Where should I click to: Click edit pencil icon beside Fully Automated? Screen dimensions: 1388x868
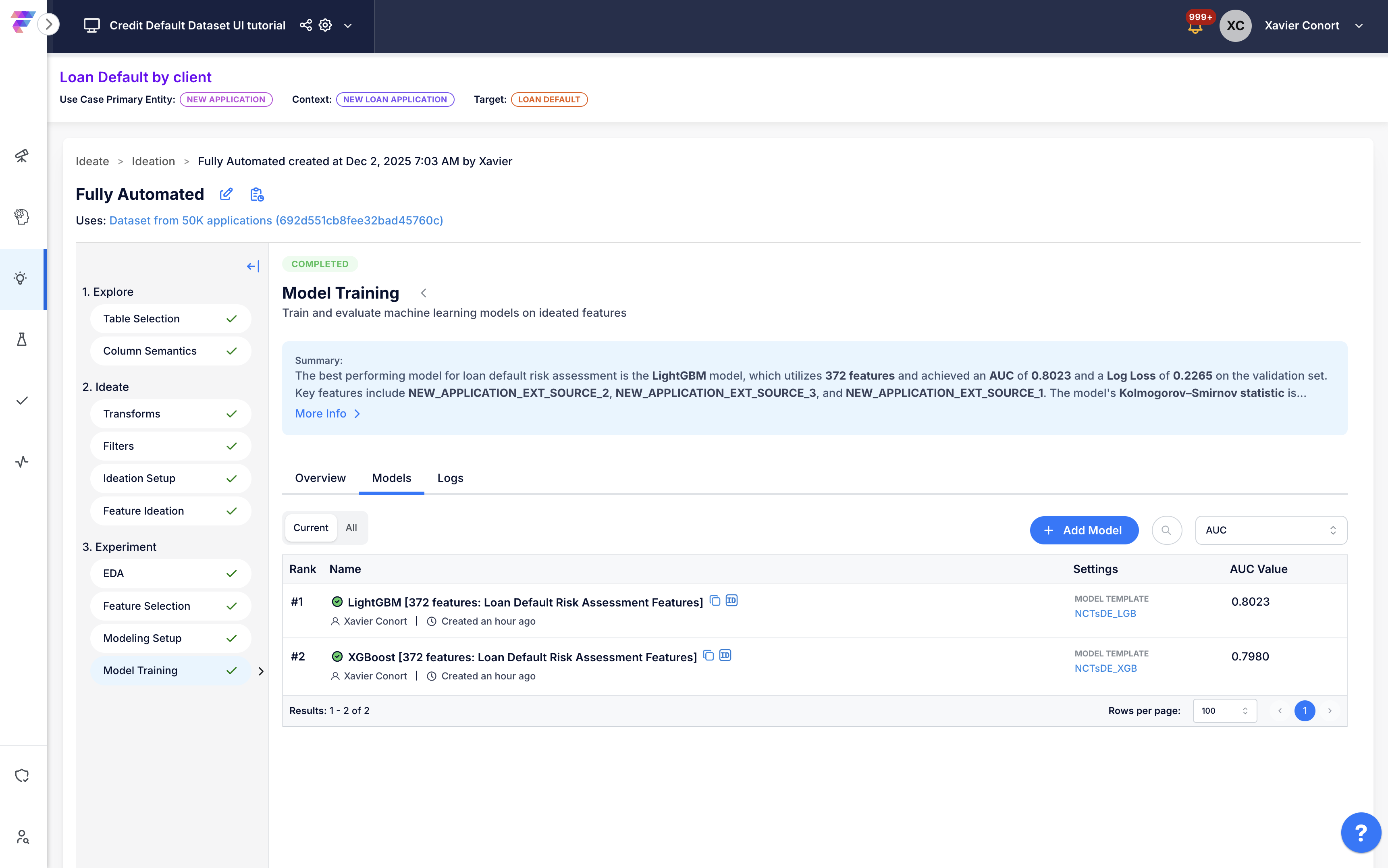[226, 195]
